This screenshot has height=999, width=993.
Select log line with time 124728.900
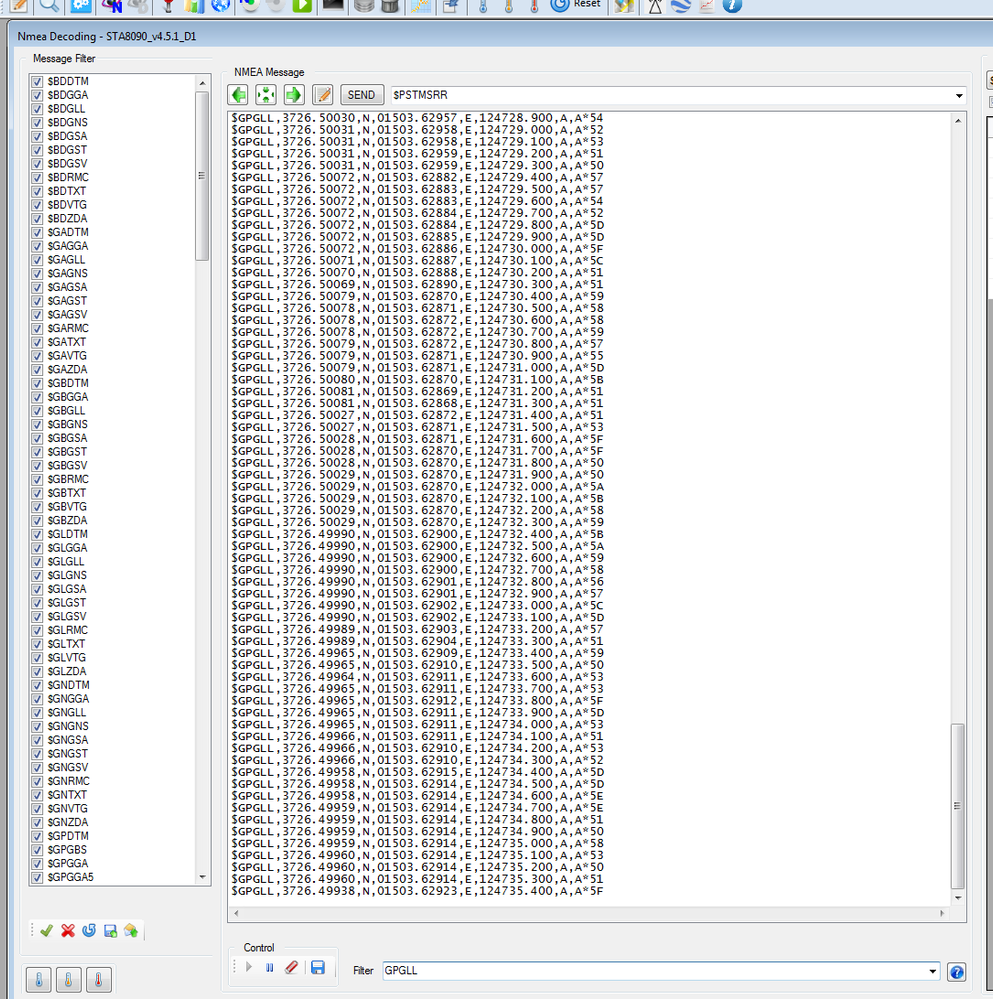point(417,118)
